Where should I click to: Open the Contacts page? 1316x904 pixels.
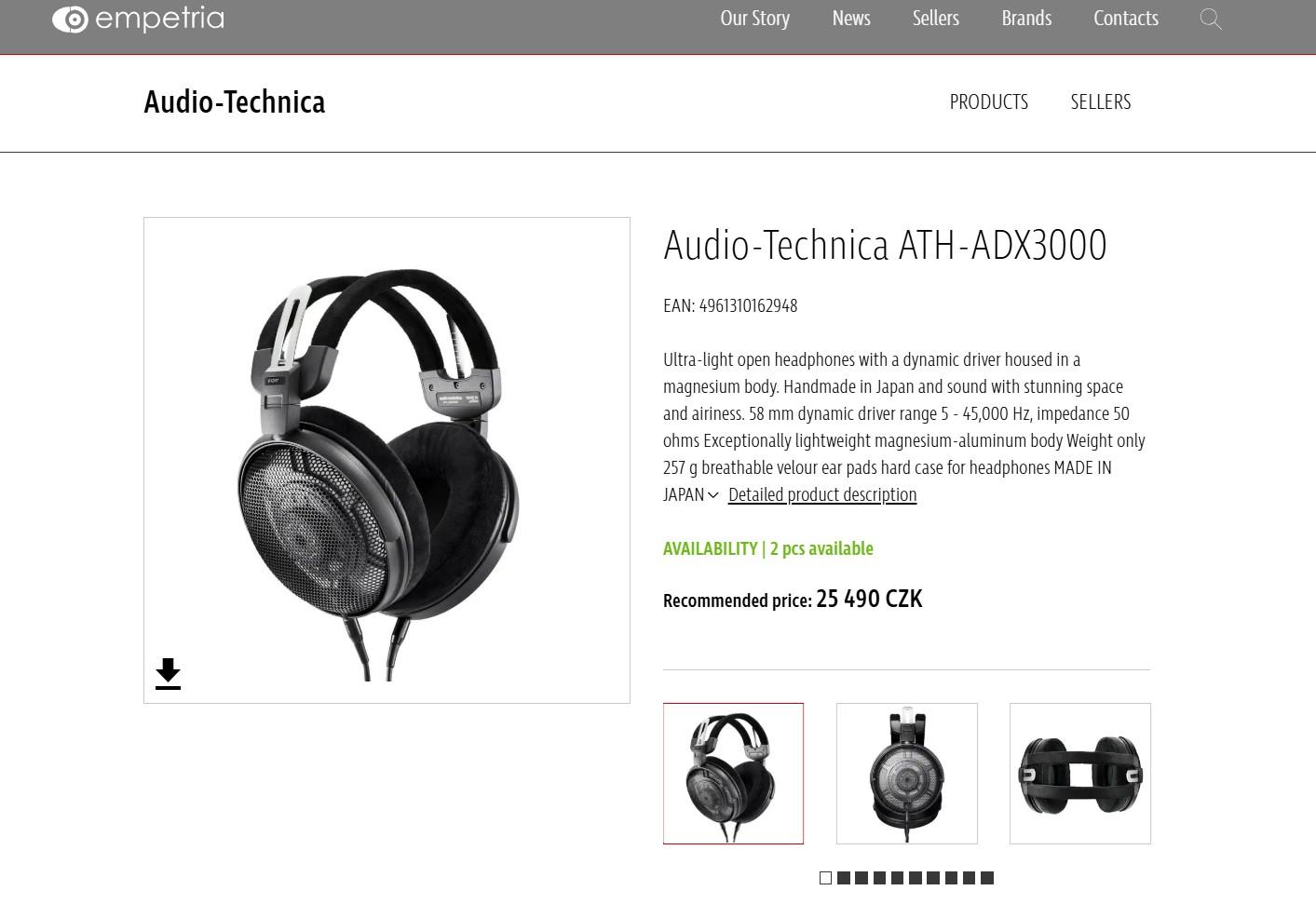click(1126, 18)
